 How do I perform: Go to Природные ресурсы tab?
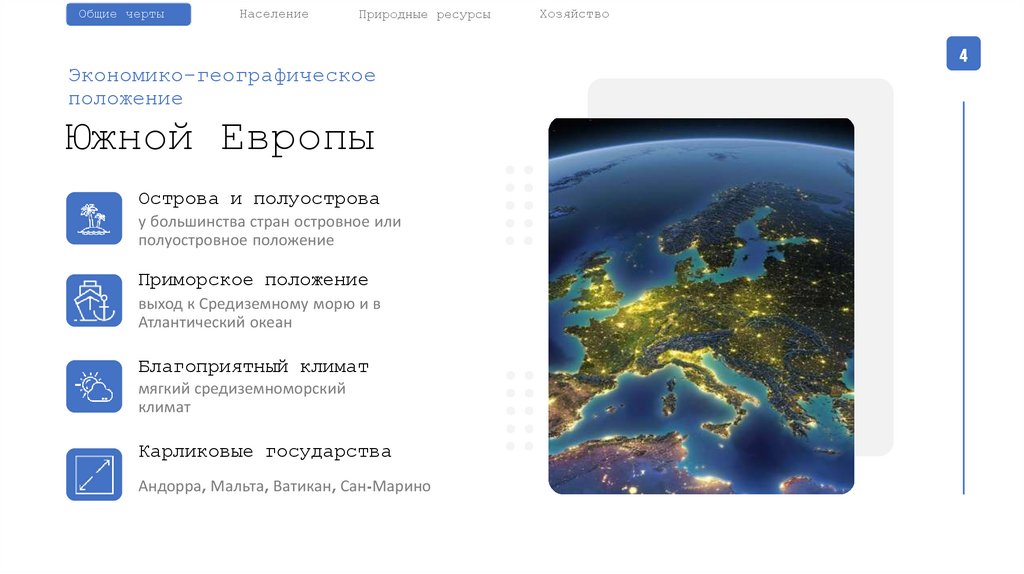(x=424, y=14)
